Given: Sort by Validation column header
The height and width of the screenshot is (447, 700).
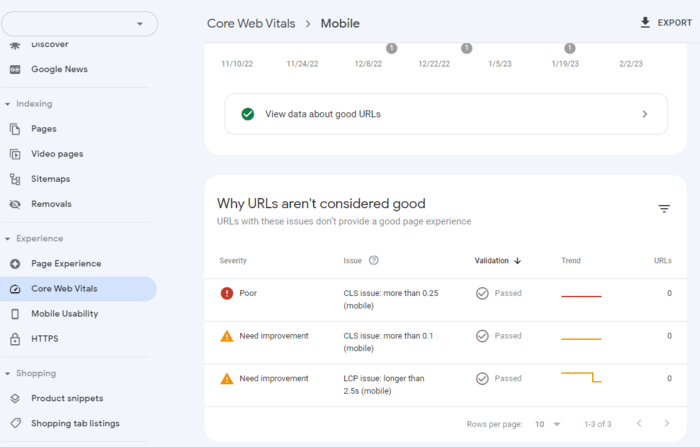Looking at the screenshot, I should (497, 261).
